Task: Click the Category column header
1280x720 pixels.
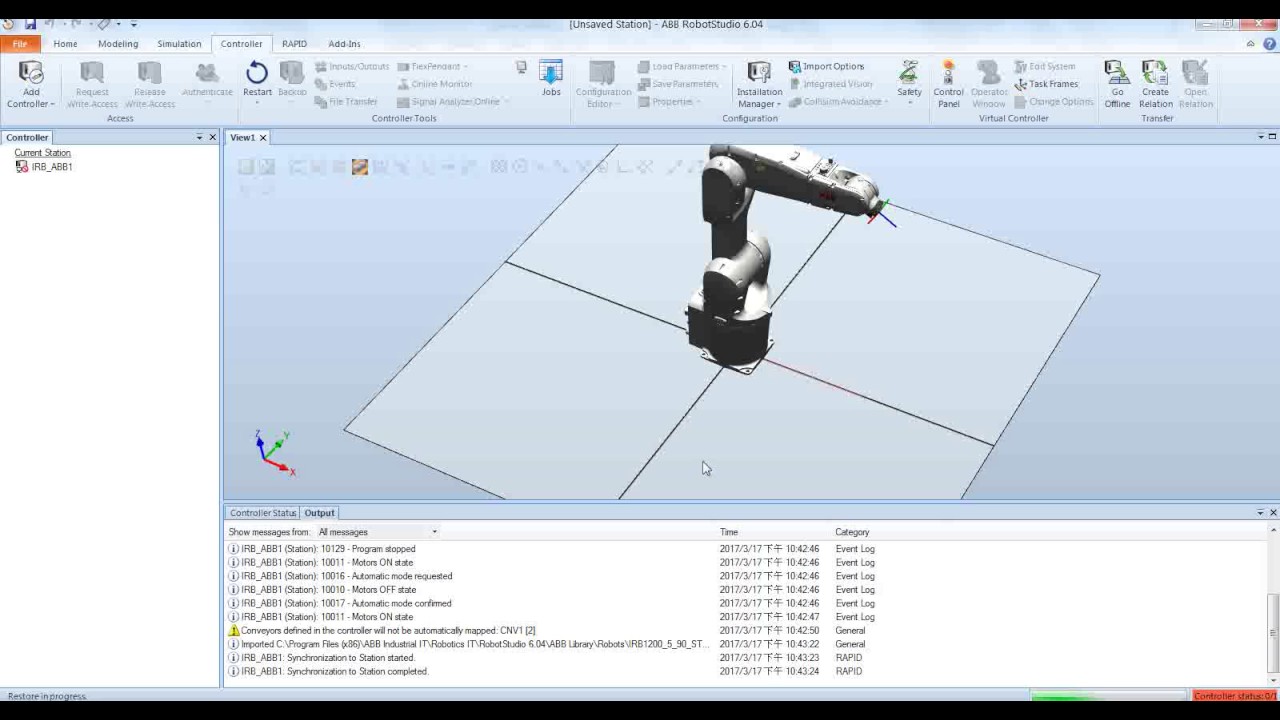Action: click(x=852, y=532)
